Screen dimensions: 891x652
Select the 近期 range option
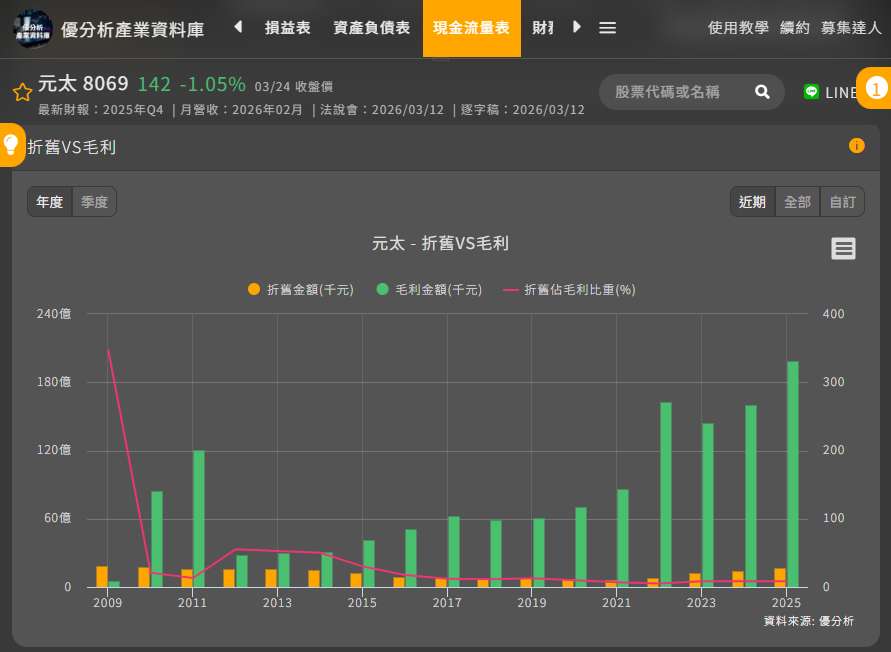(753, 202)
